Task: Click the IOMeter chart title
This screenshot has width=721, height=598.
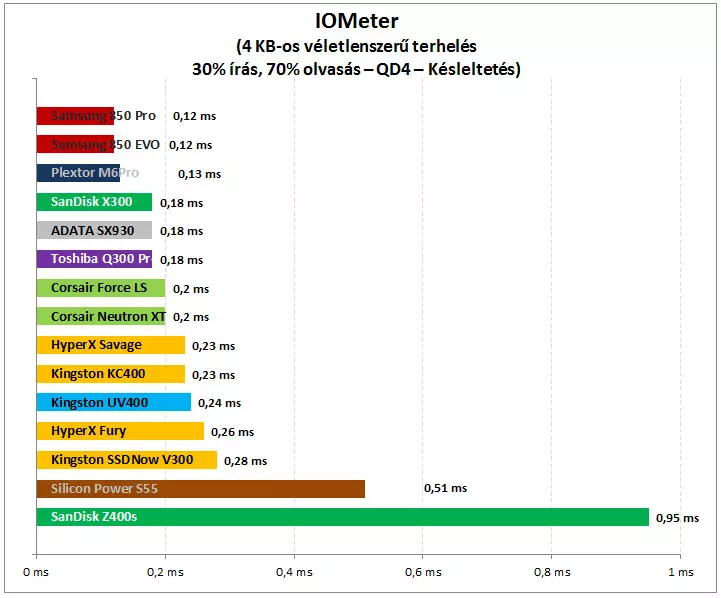Action: tap(356, 21)
